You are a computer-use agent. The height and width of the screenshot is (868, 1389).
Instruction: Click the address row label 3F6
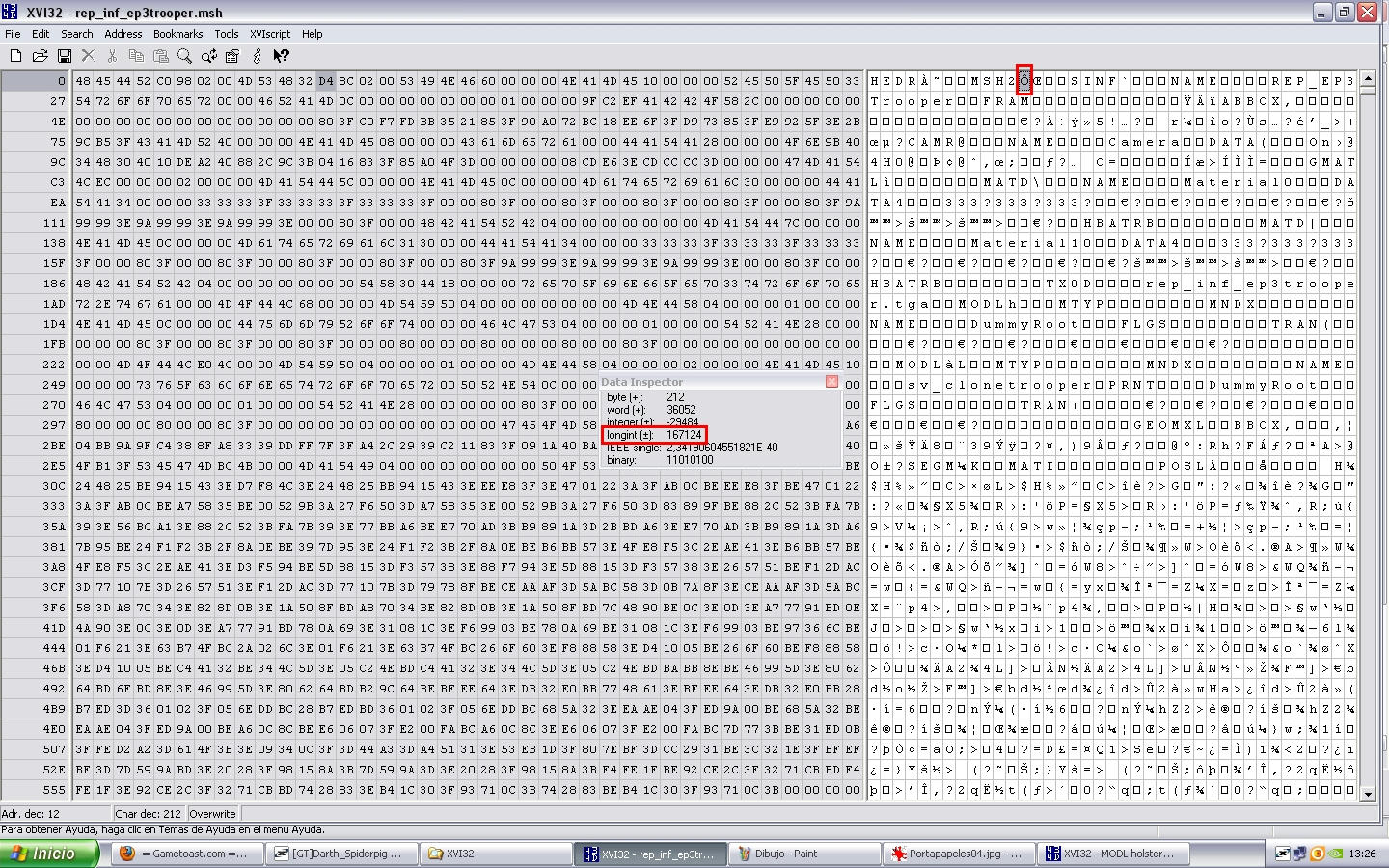(x=53, y=608)
